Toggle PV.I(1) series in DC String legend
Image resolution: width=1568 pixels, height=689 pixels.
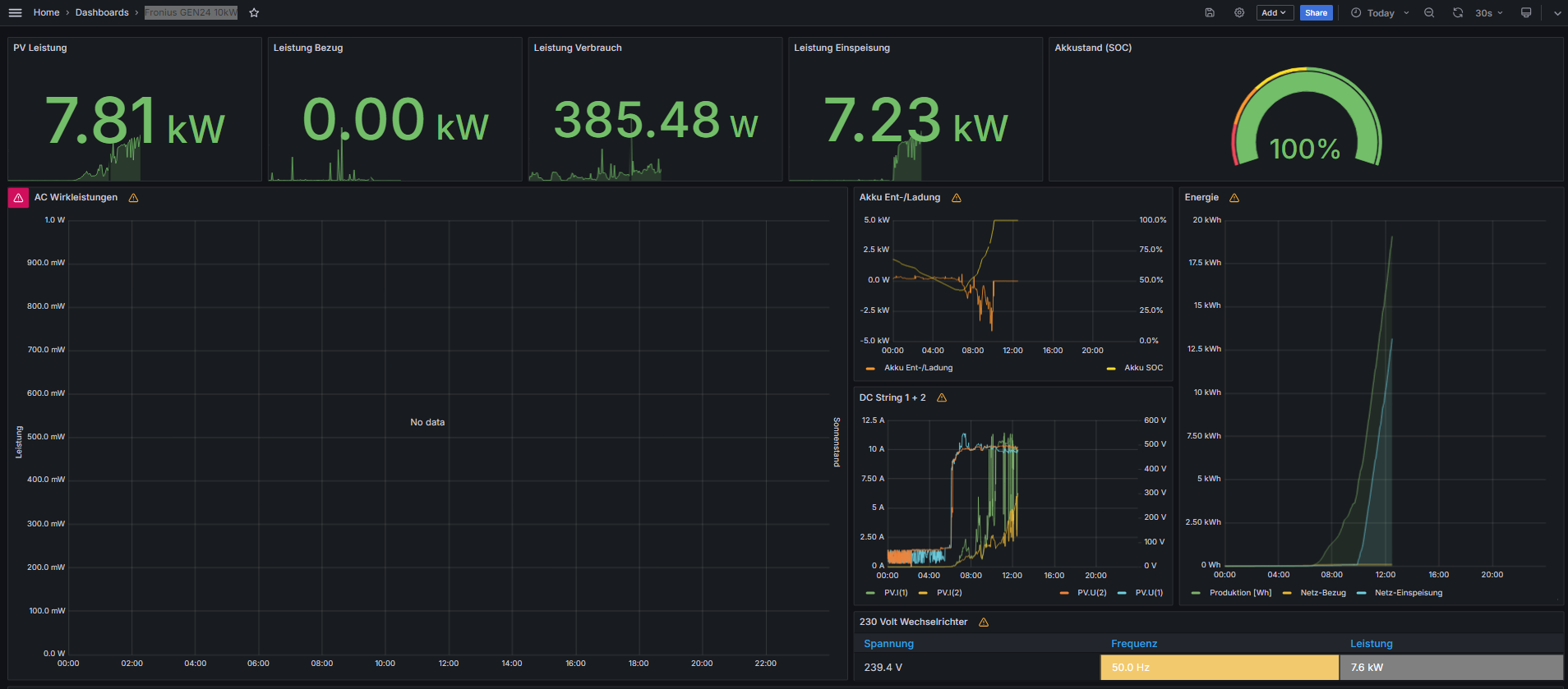(x=895, y=593)
